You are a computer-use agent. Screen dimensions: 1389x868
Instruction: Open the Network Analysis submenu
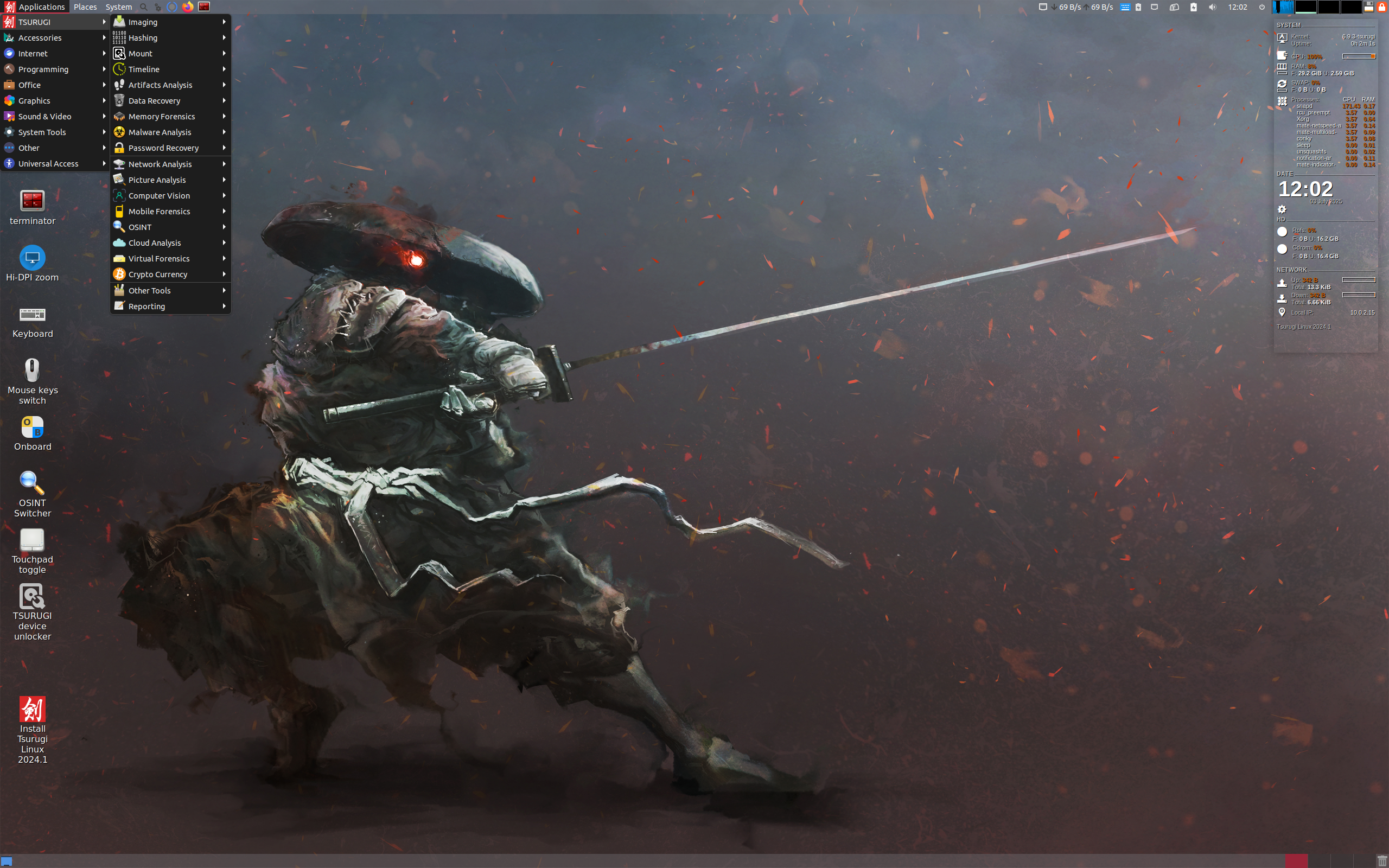pos(170,164)
